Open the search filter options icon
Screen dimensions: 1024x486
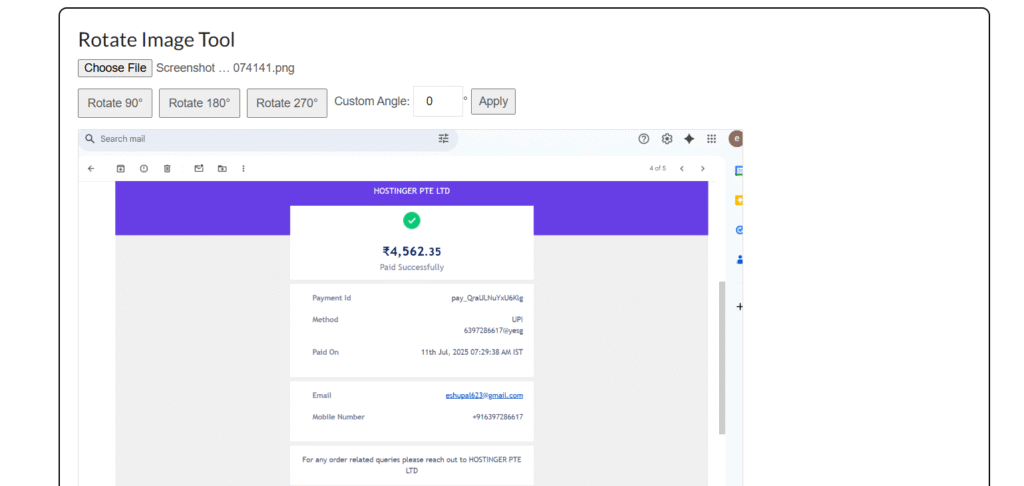point(444,139)
